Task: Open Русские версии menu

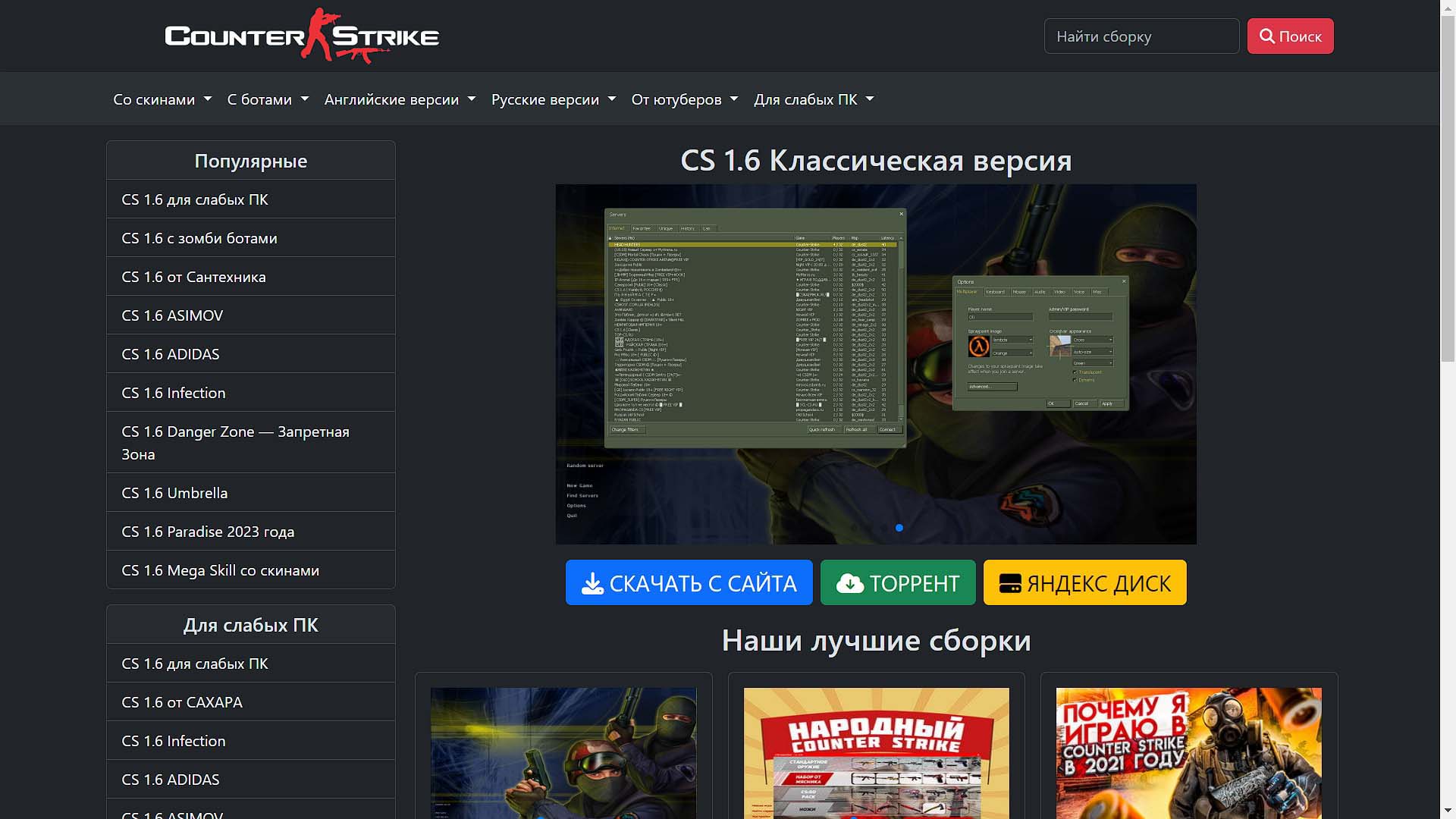Action: [x=553, y=99]
